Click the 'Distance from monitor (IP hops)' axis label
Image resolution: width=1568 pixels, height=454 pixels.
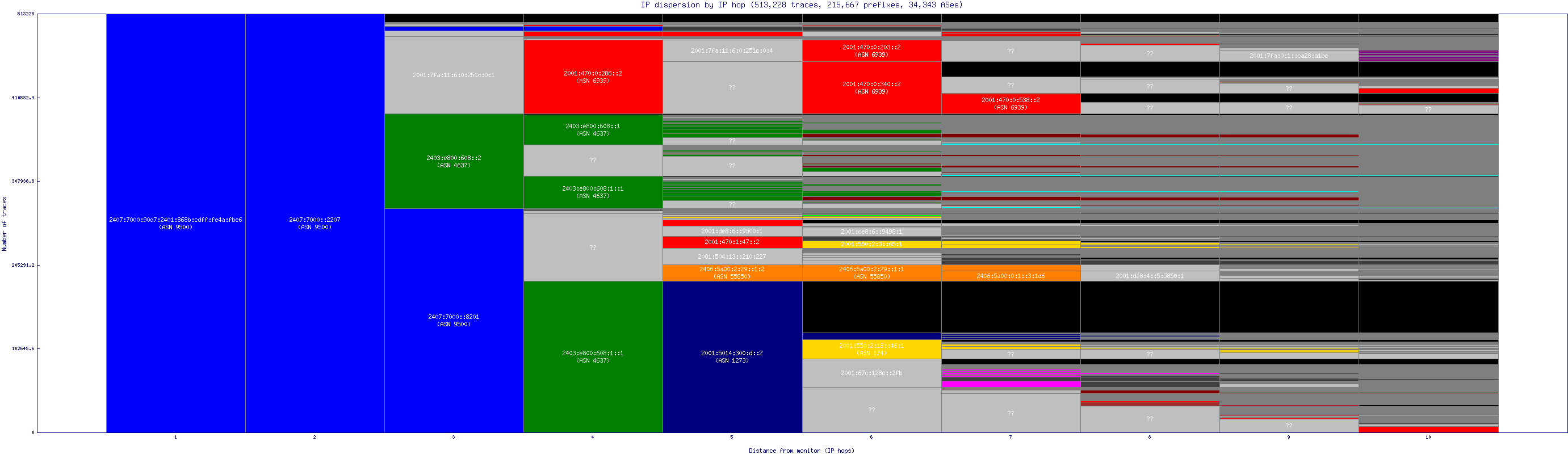(x=802, y=451)
